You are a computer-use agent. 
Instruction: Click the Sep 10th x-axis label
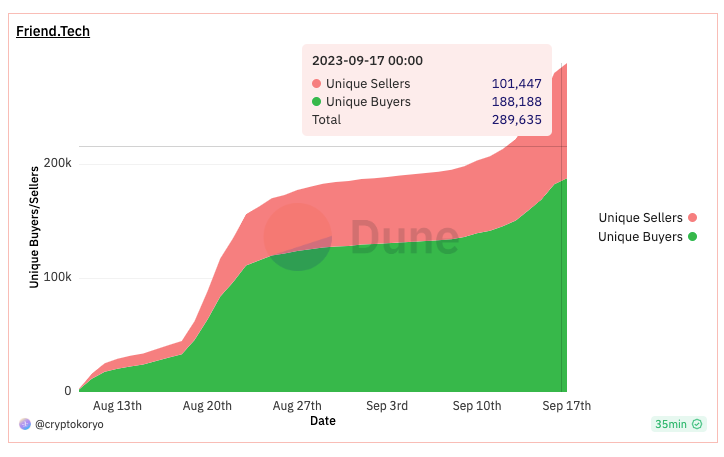(x=477, y=406)
